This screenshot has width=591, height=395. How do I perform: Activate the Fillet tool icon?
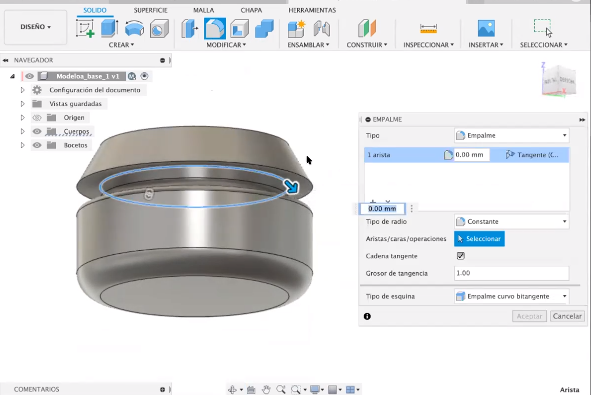(215, 29)
